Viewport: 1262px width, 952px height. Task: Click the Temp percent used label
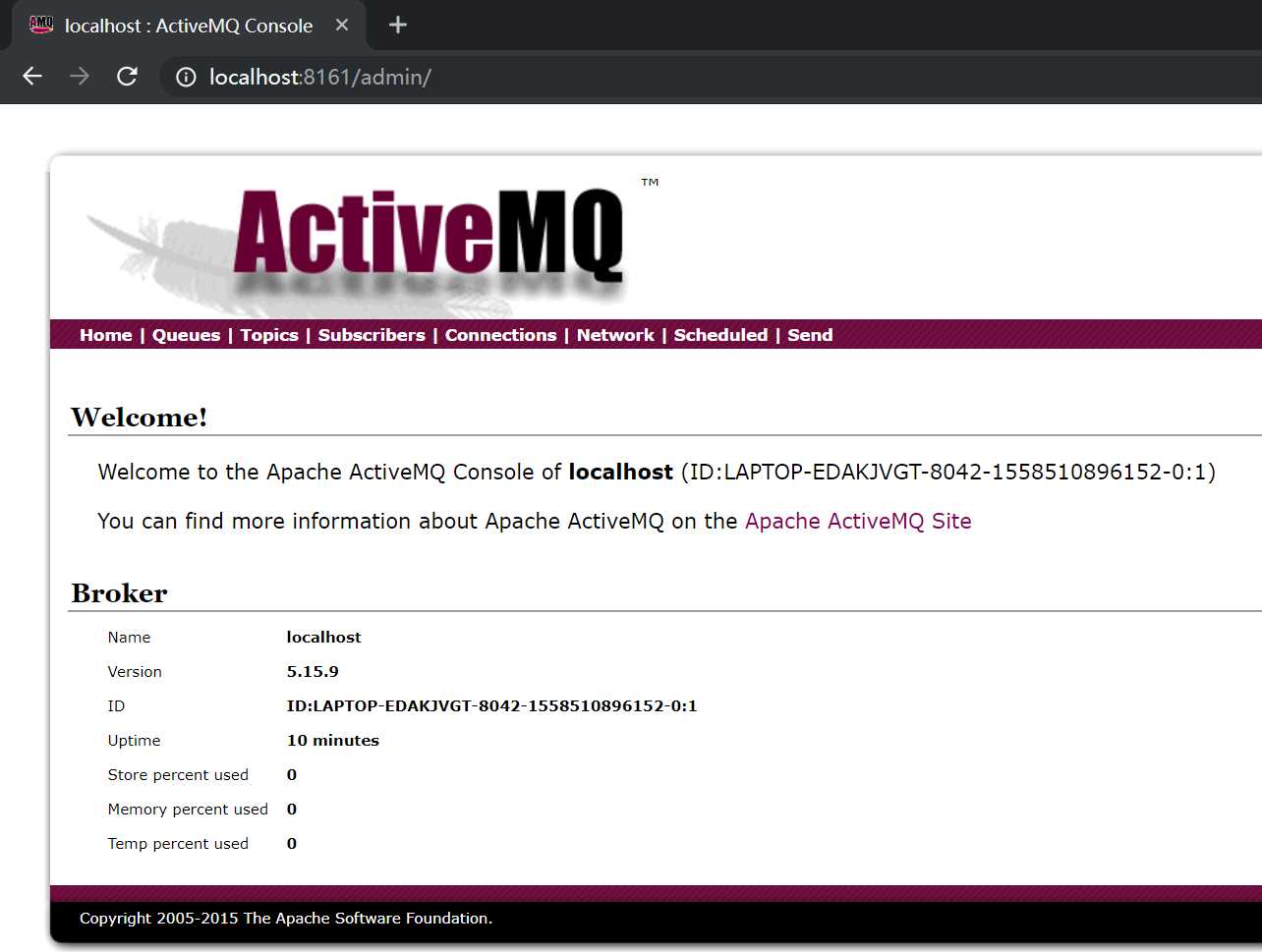pyautogui.click(x=178, y=844)
